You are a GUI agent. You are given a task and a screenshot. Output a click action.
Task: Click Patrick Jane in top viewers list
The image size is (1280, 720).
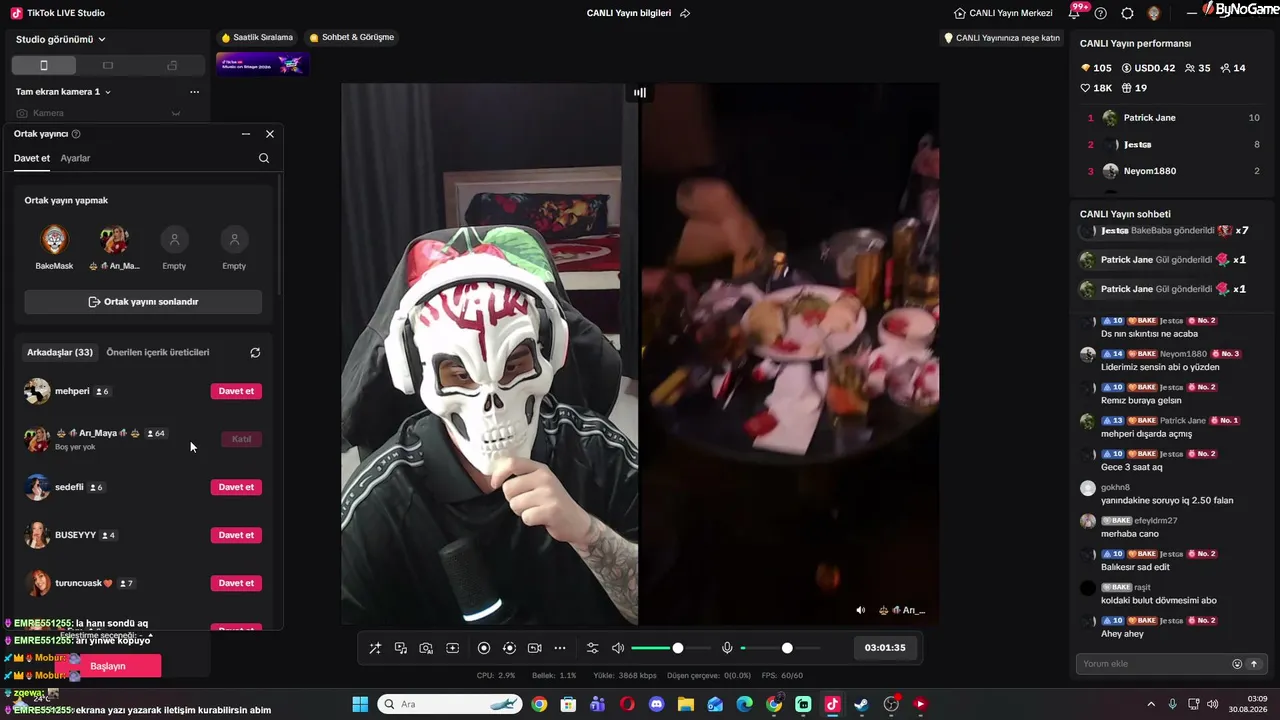(1150, 118)
